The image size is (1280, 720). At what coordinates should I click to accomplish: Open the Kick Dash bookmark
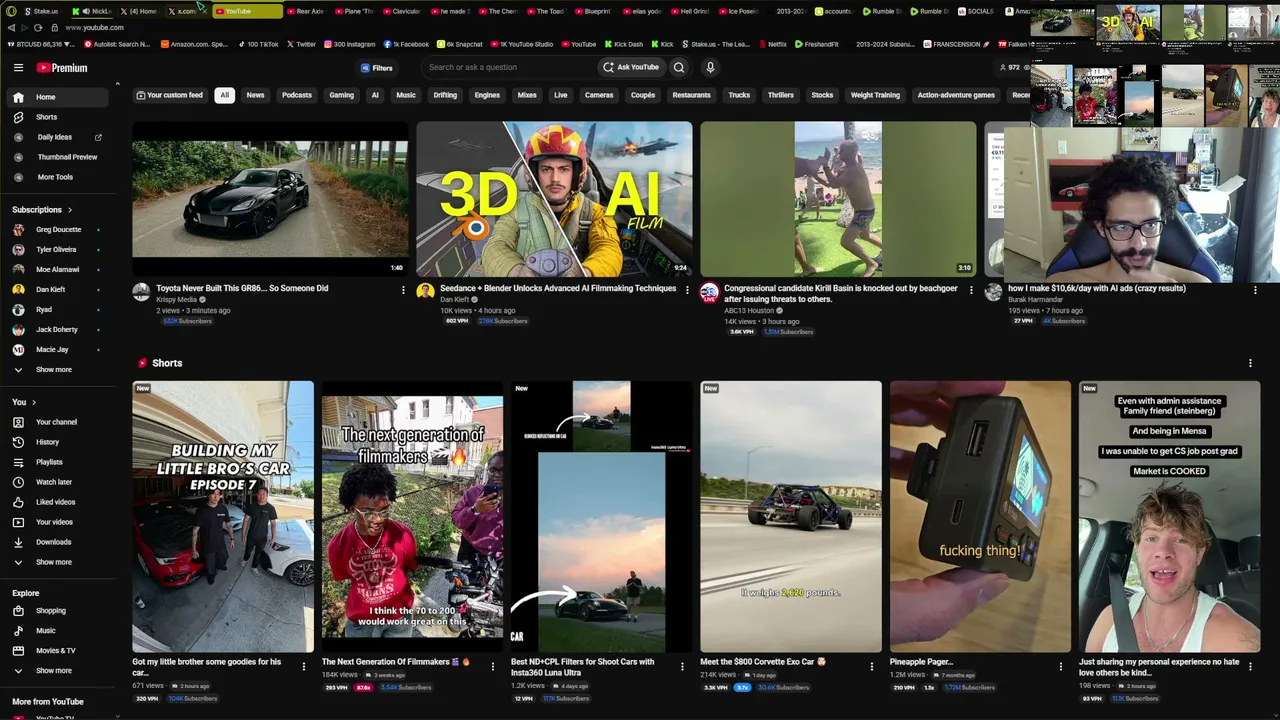pyautogui.click(x=625, y=44)
